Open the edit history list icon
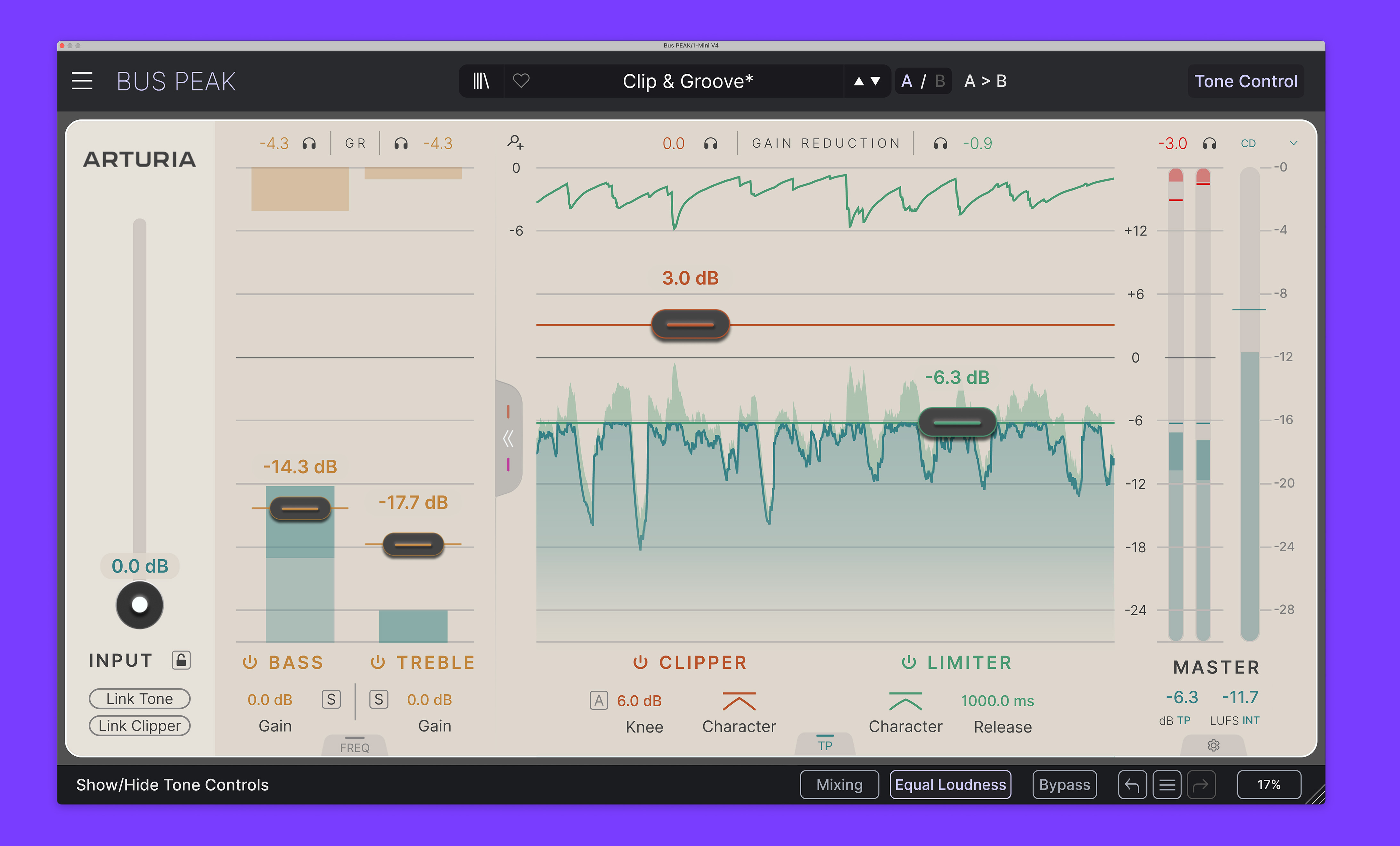Screen dimensions: 1400x846 pos(1167,784)
